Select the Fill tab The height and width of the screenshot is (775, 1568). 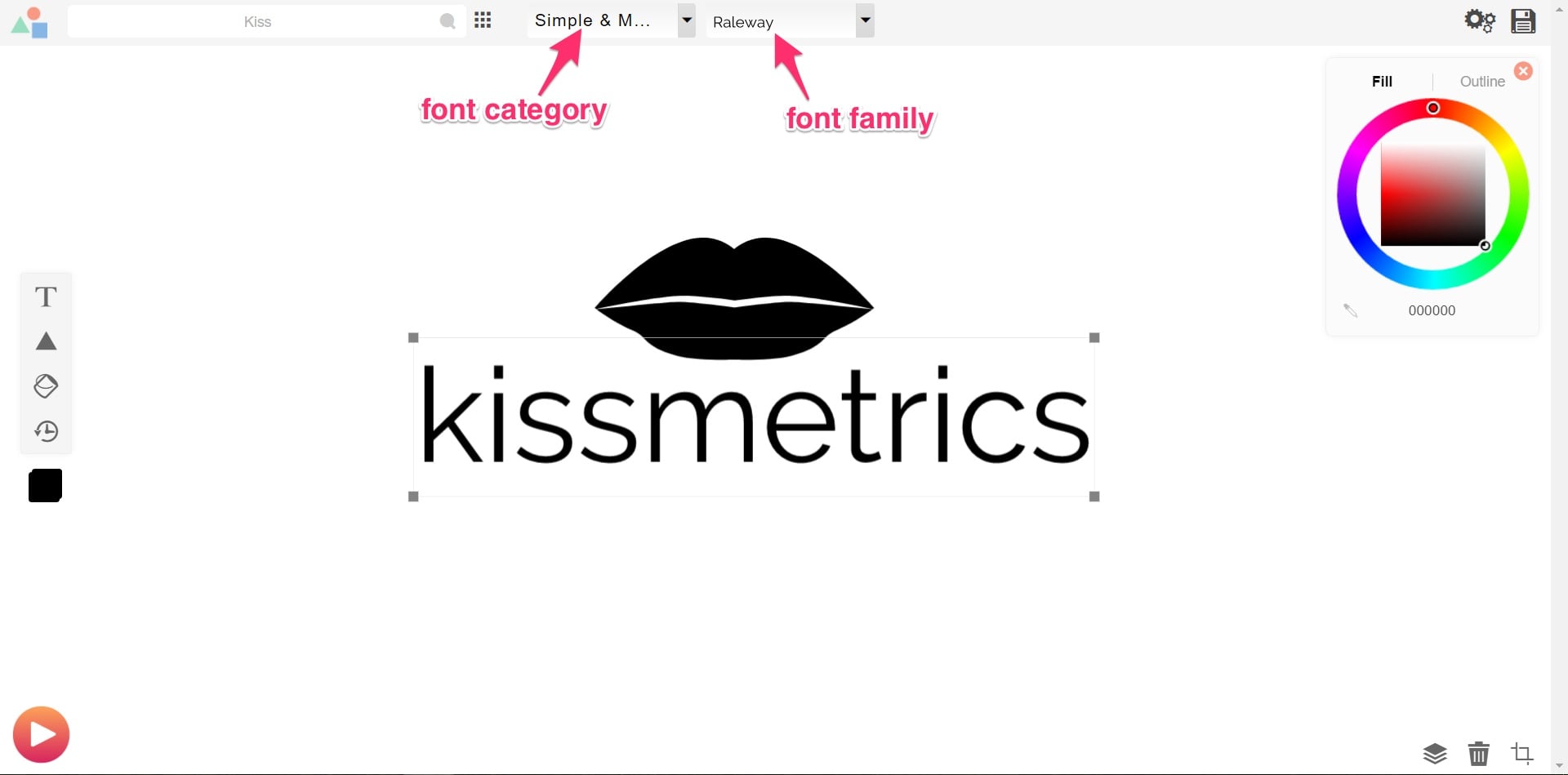point(1383,81)
